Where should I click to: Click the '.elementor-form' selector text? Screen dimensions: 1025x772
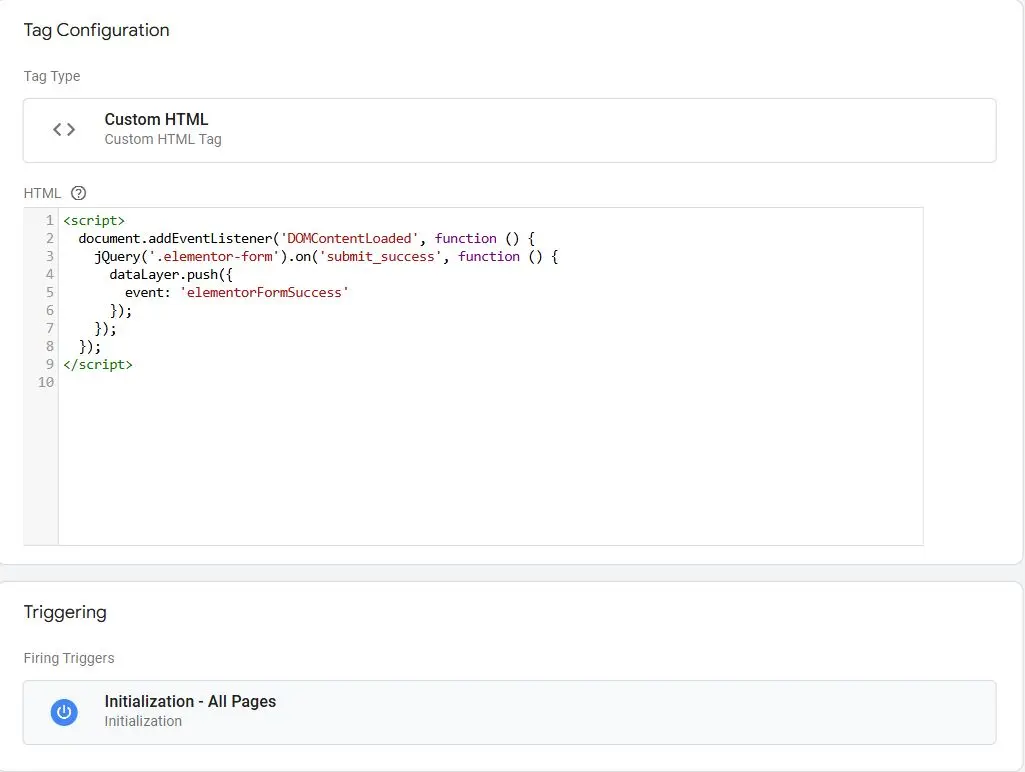click(x=214, y=256)
